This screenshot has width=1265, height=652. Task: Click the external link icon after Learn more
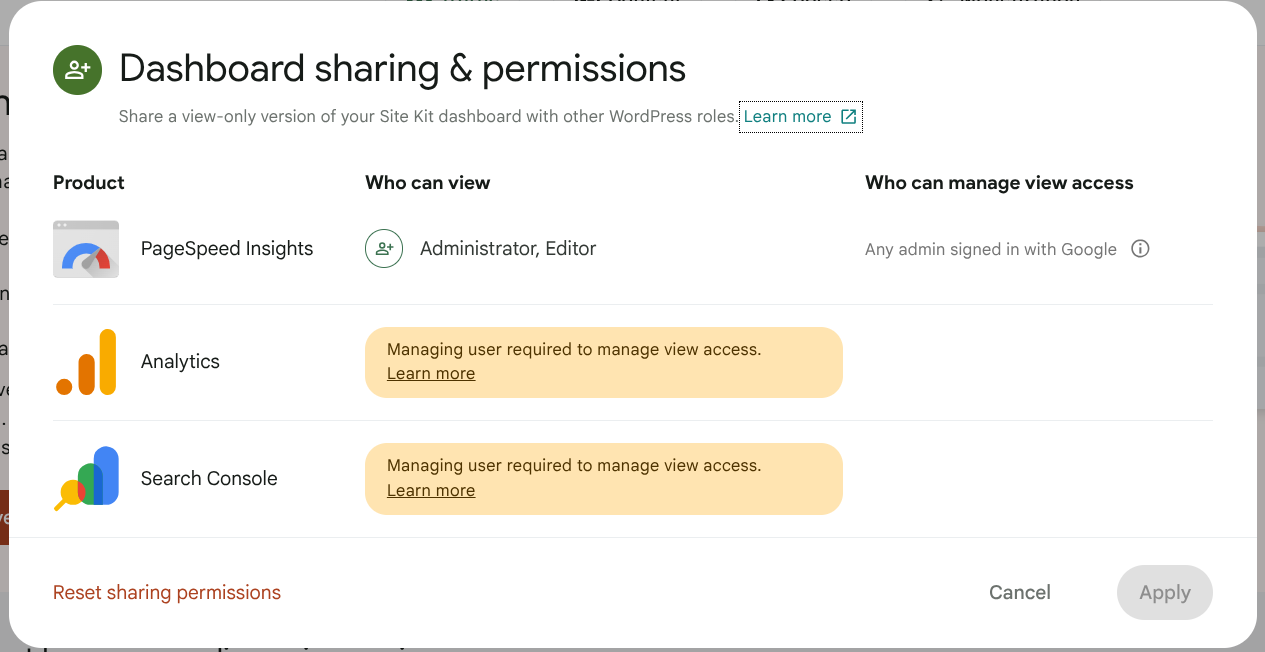848,117
